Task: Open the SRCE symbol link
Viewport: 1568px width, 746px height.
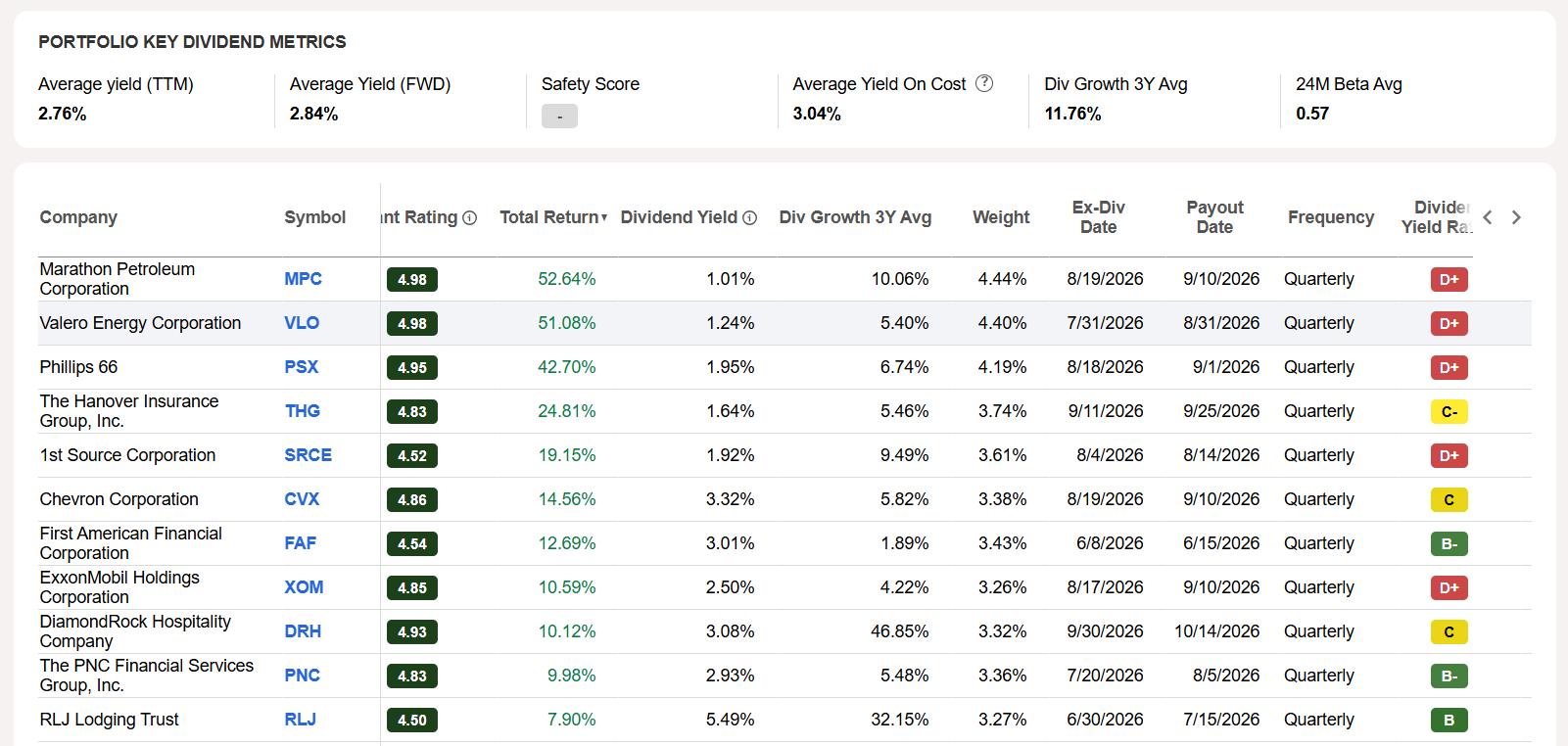Action: [309, 455]
